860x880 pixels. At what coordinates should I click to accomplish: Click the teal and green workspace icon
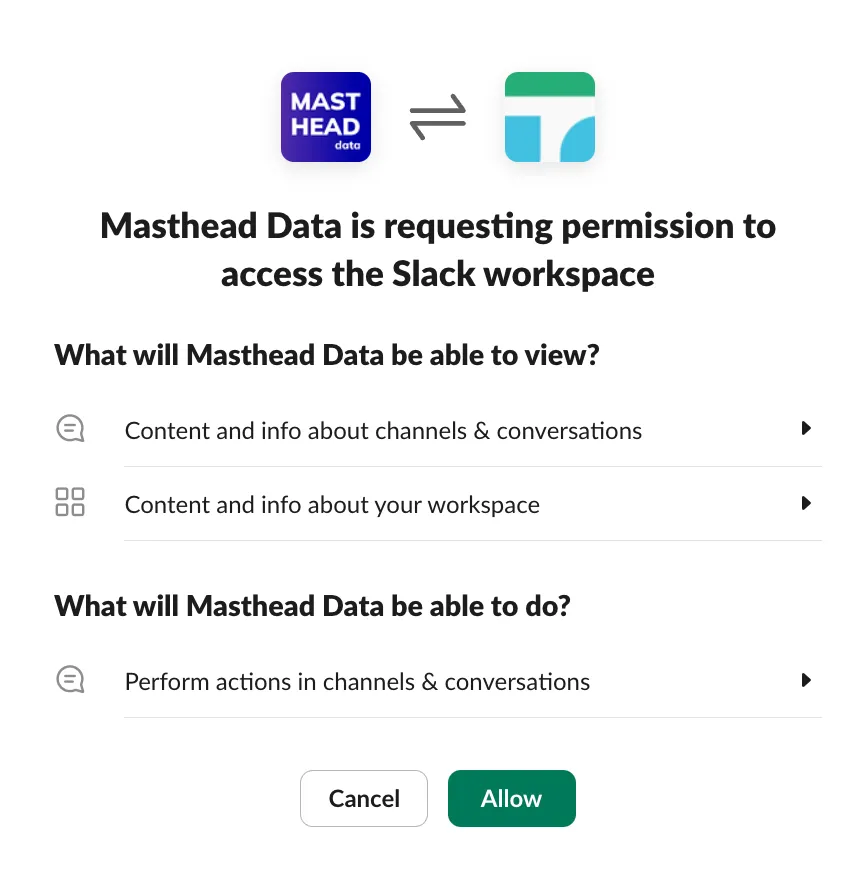click(550, 117)
